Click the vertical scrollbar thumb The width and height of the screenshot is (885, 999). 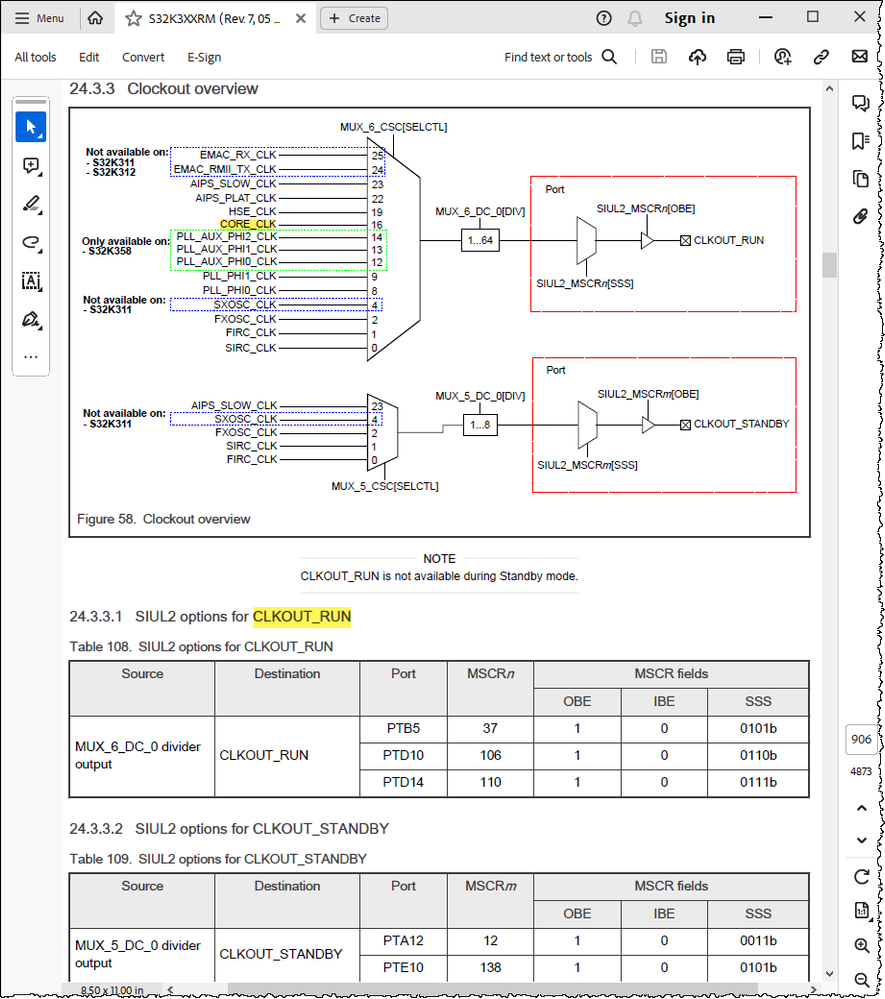[x=829, y=265]
